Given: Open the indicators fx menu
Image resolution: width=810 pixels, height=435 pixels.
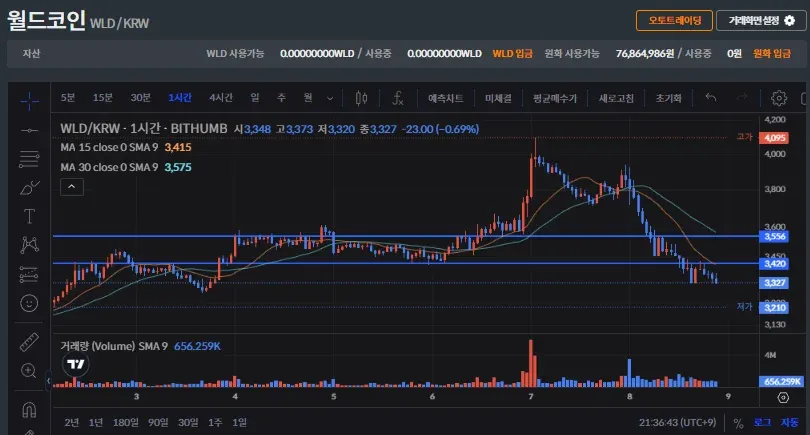Looking at the screenshot, I should click(397, 98).
